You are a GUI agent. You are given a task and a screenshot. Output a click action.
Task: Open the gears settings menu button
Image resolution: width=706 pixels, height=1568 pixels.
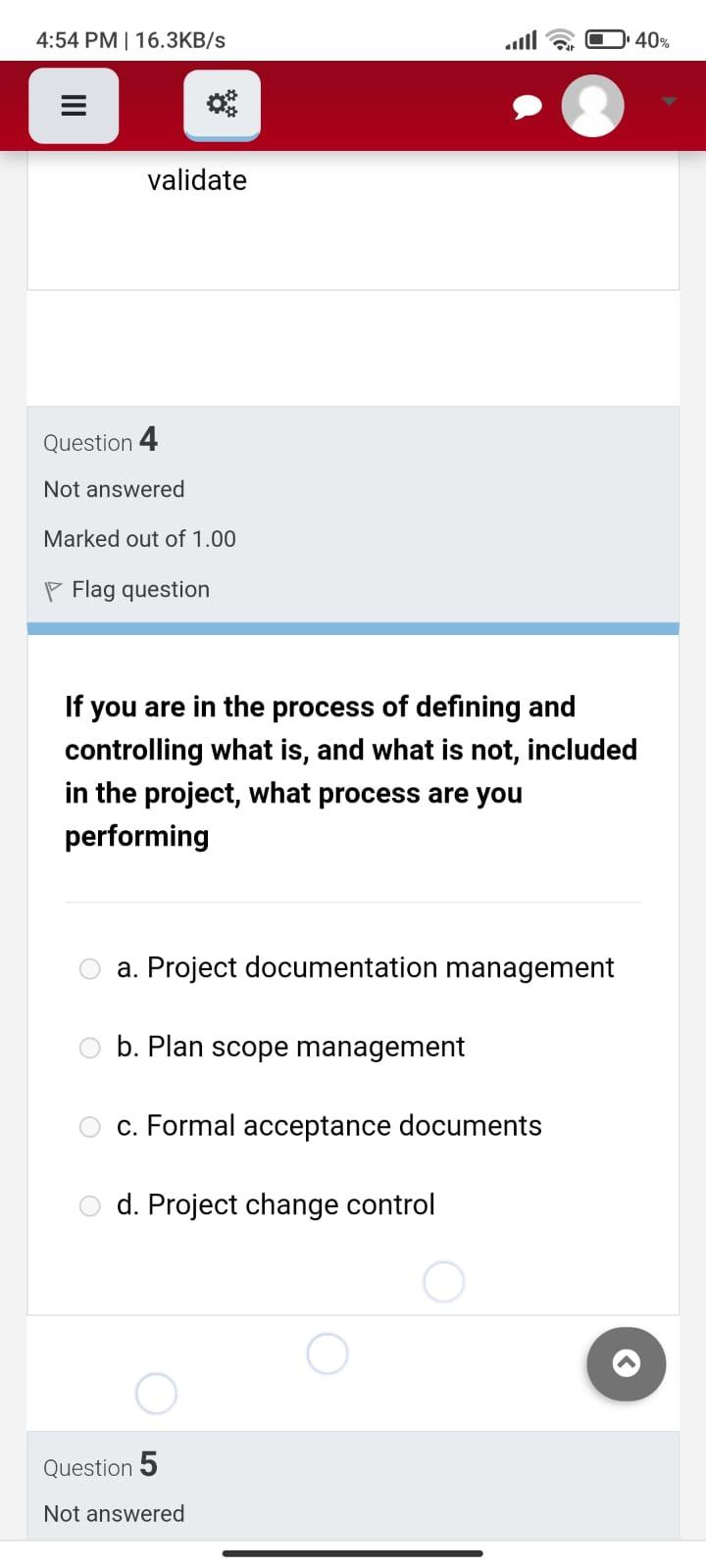222,105
